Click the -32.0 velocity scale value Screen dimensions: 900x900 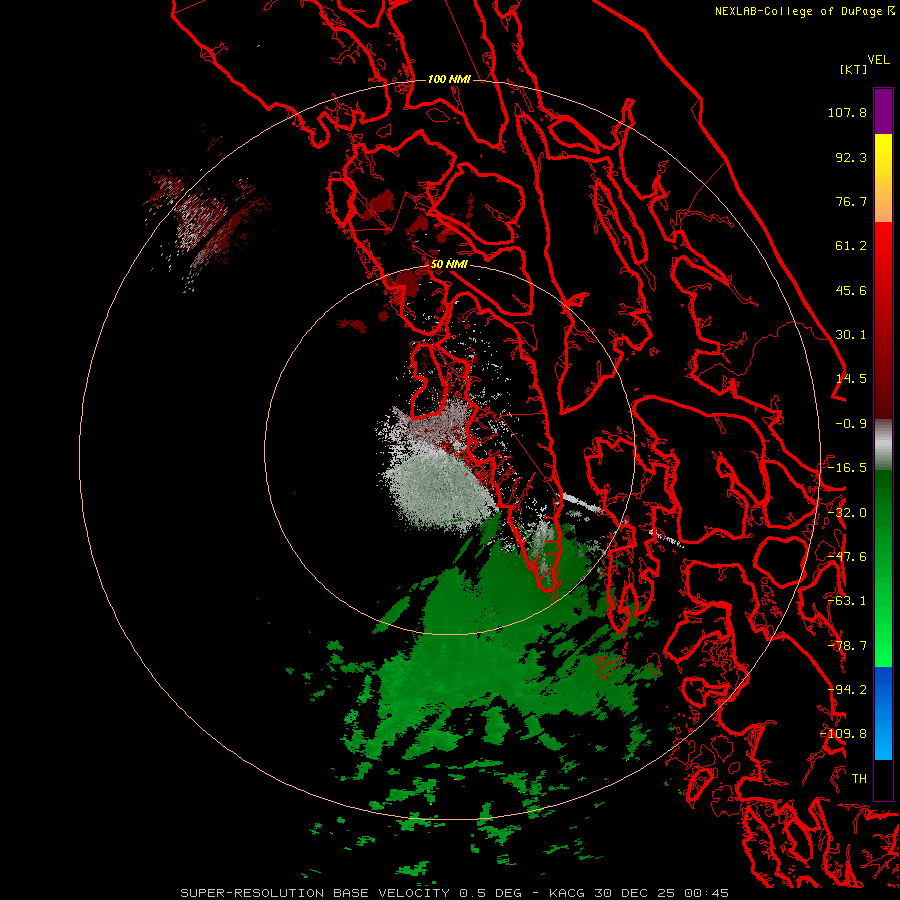click(x=847, y=513)
